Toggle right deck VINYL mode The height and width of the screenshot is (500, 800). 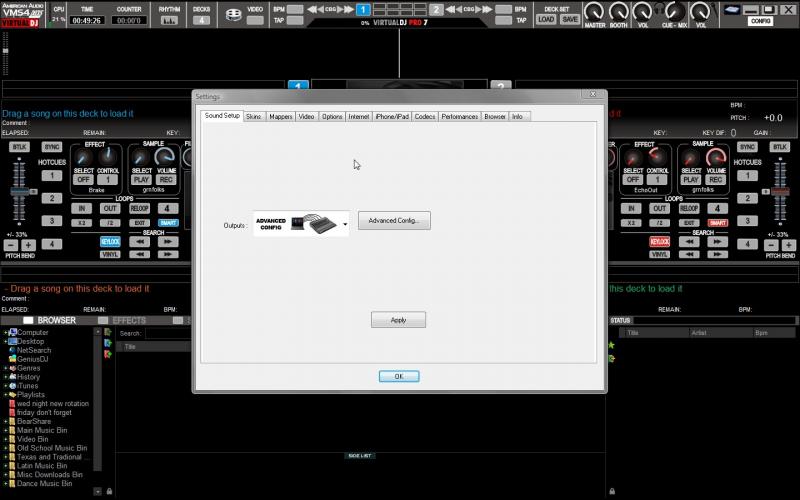click(x=659, y=254)
